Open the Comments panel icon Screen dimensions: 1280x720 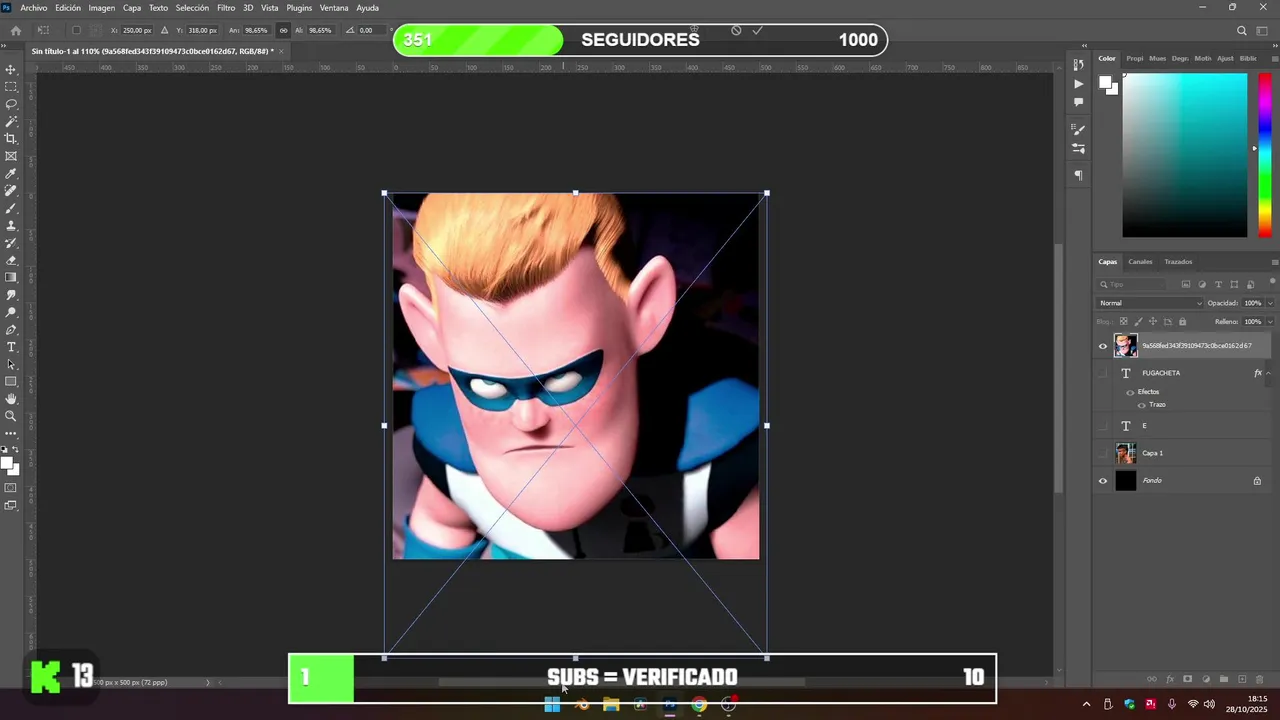click(1078, 102)
